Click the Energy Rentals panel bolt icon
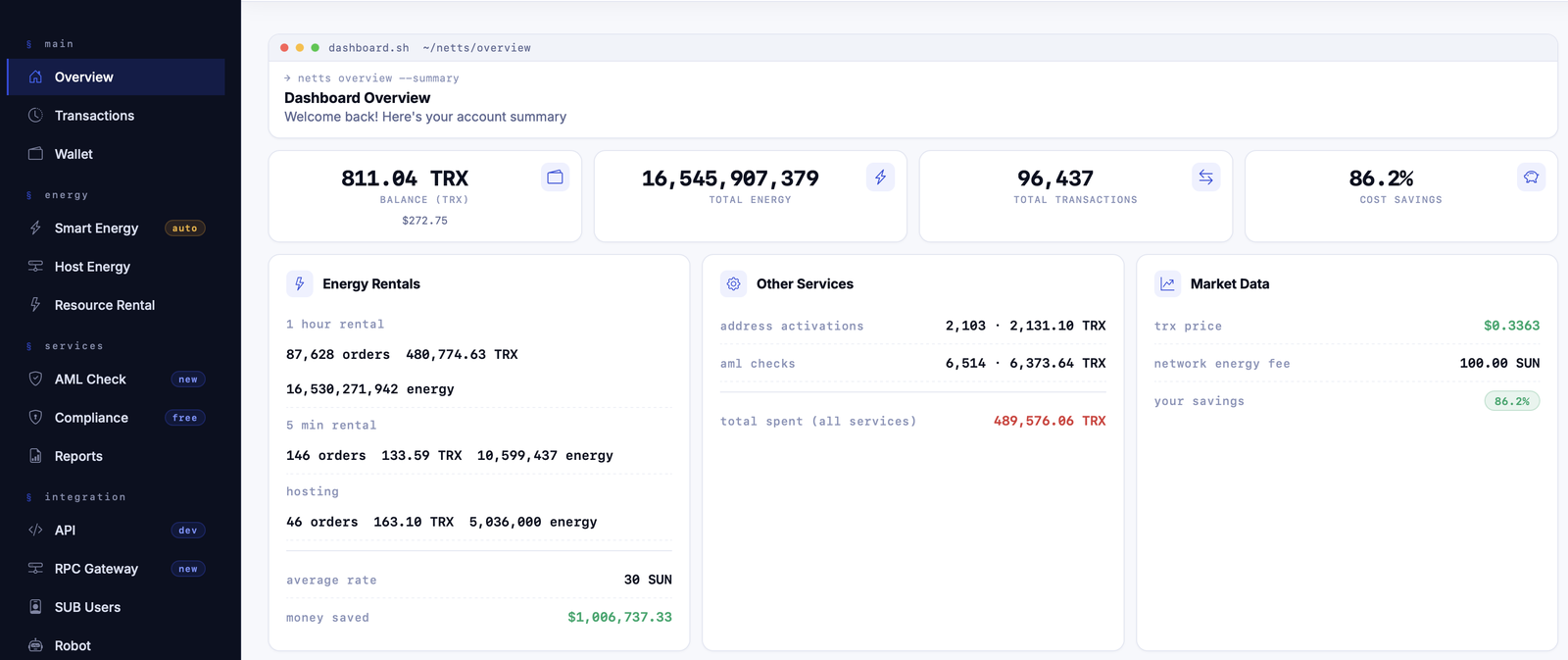The height and width of the screenshot is (660, 1568). (x=300, y=283)
